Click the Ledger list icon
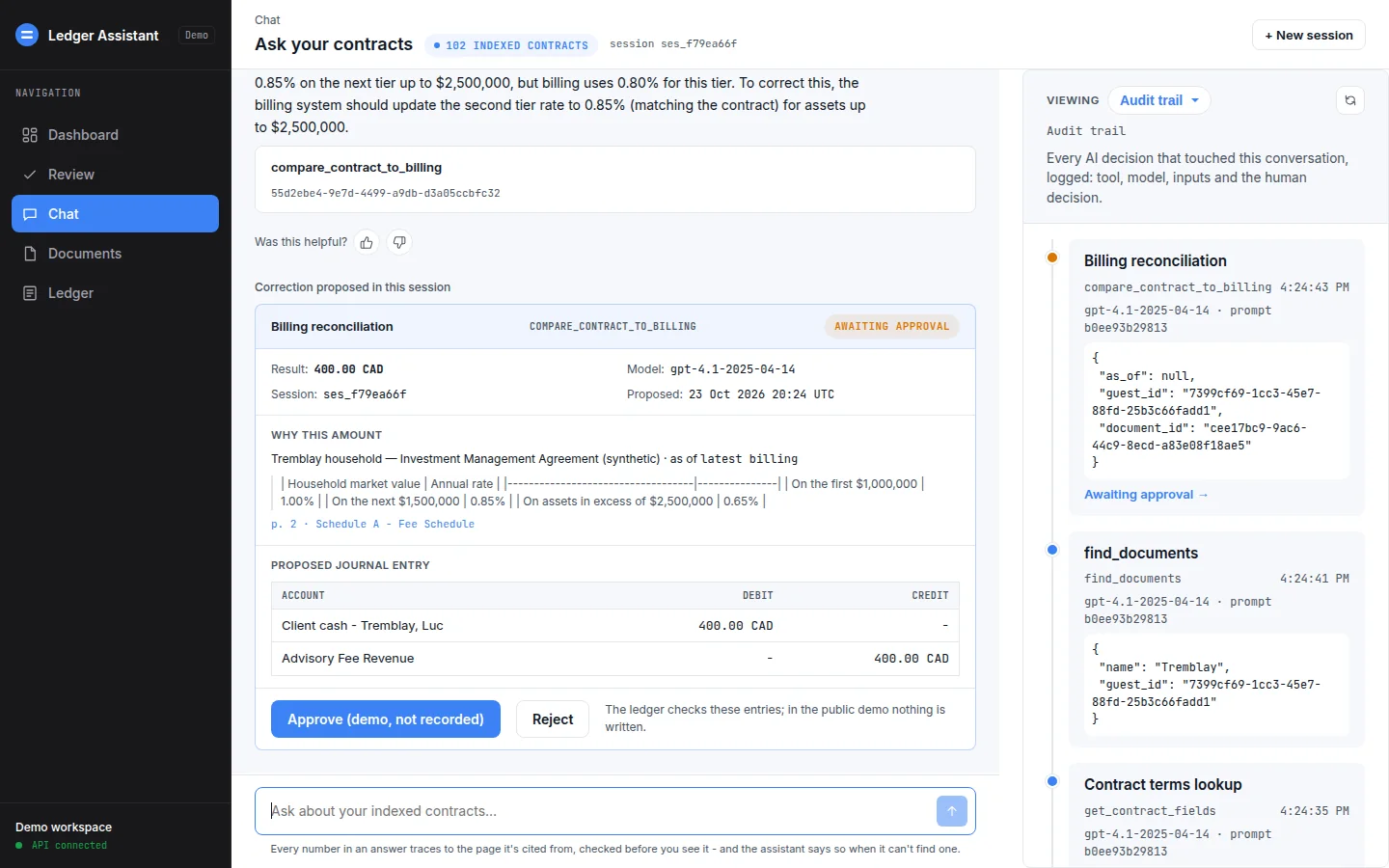The width and height of the screenshot is (1389, 868). click(x=30, y=293)
